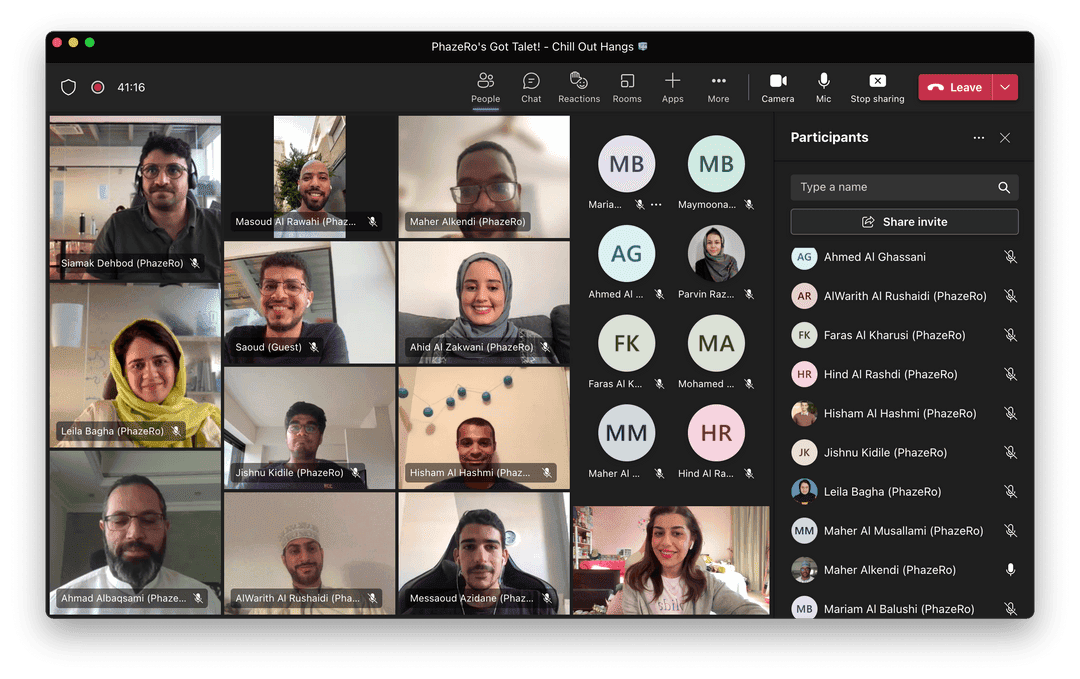
Task: Click muted mic icon for Hisham Al Hashmi row
Action: click(x=1010, y=414)
